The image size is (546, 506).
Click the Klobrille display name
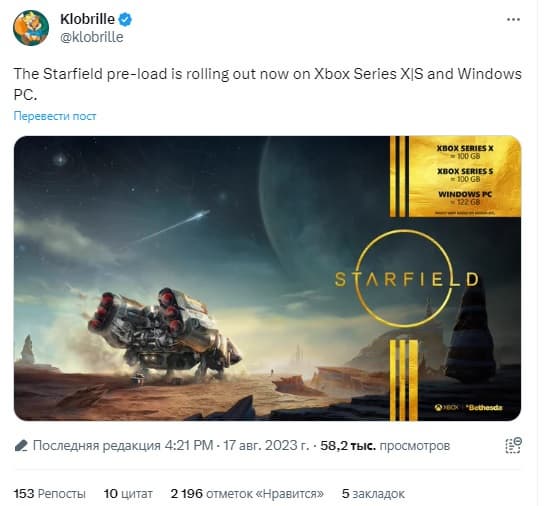[87, 19]
